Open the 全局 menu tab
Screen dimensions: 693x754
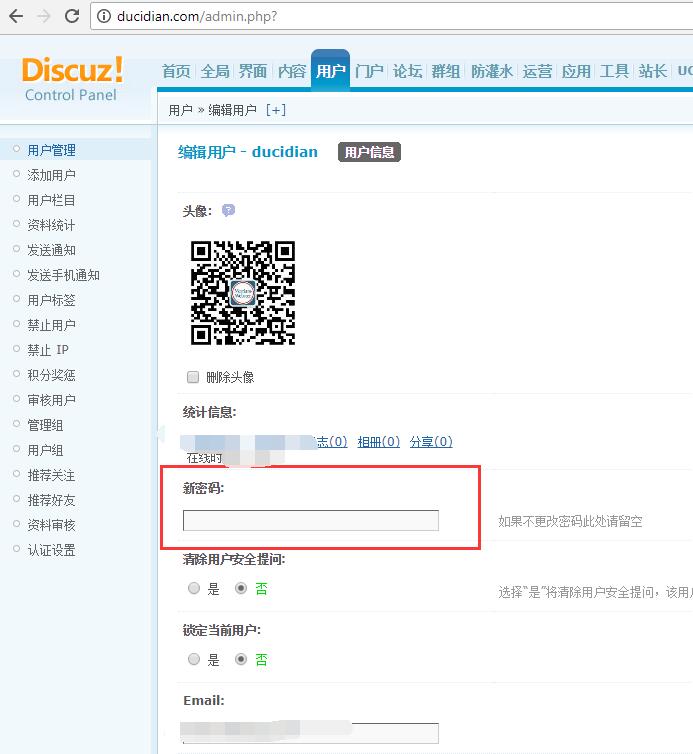(x=215, y=71)
